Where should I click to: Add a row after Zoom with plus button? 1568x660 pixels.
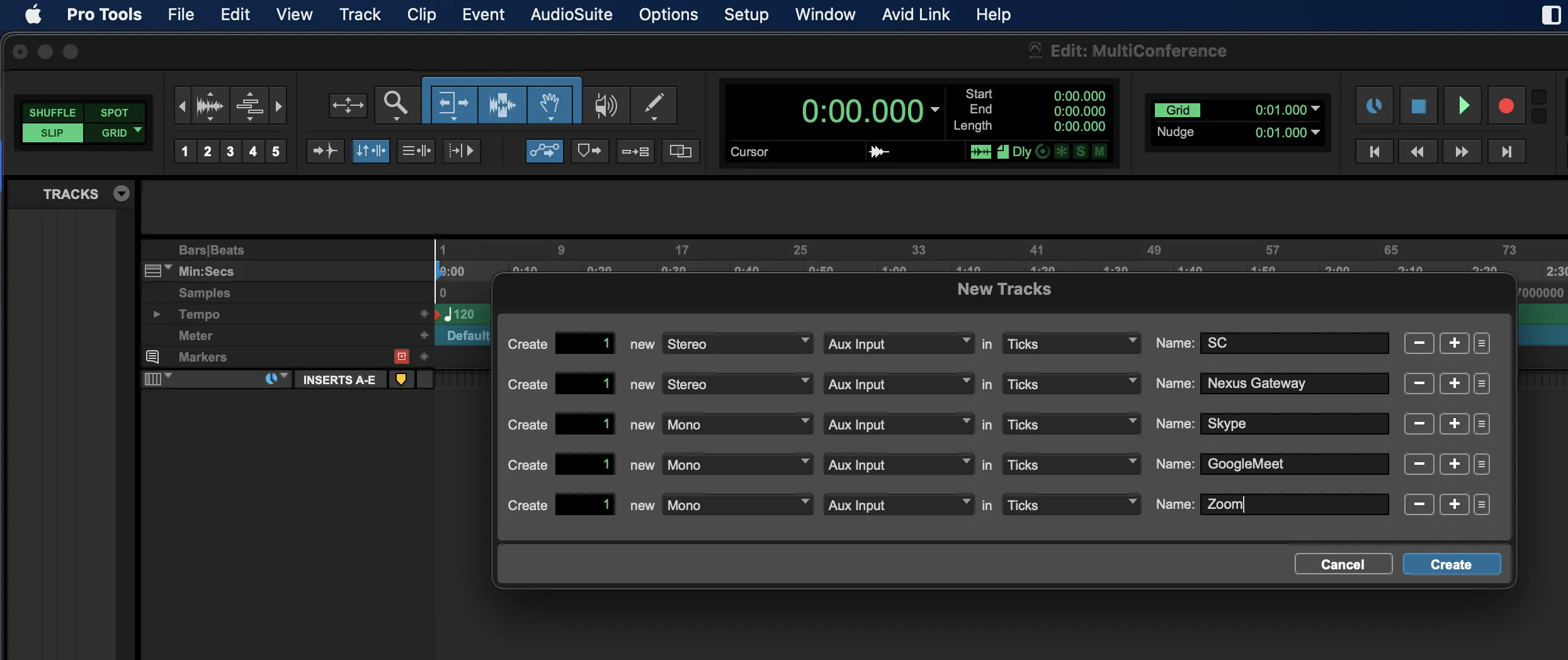(1454, 504)
